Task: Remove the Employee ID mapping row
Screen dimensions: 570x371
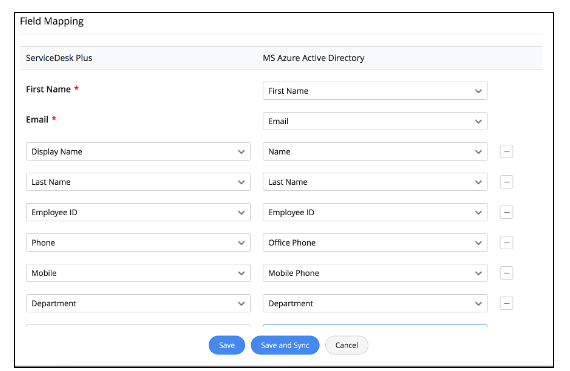Action: [x=506, y=212]
